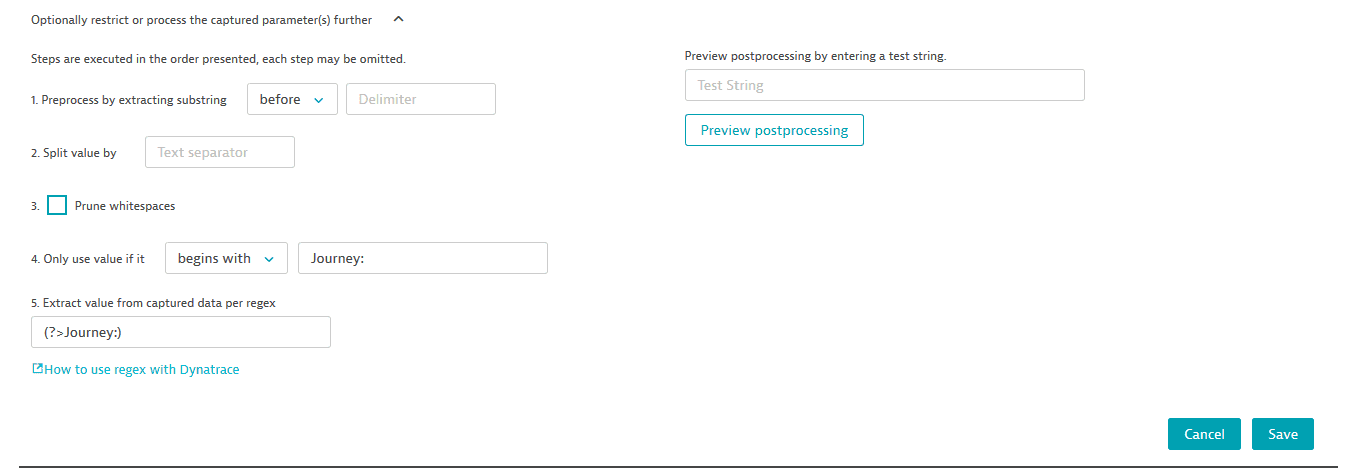
Task: Focus the Test String input box
Action: tap(884, 85)
